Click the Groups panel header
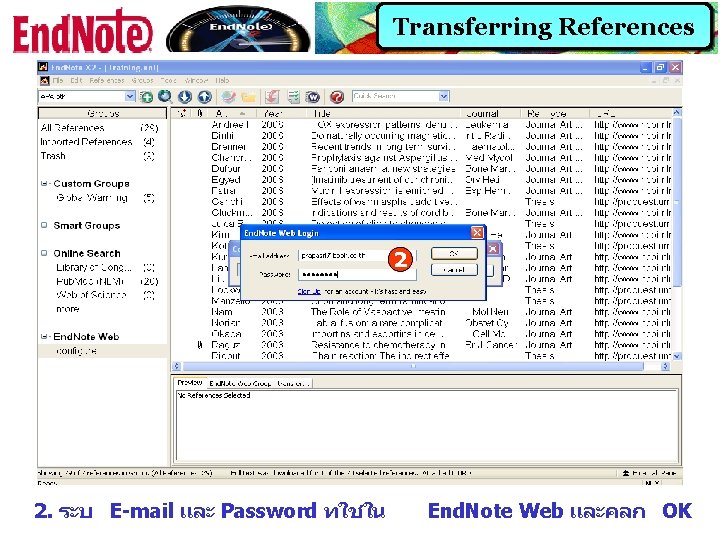This screenshot has width=720, height=540. point(103,113)
